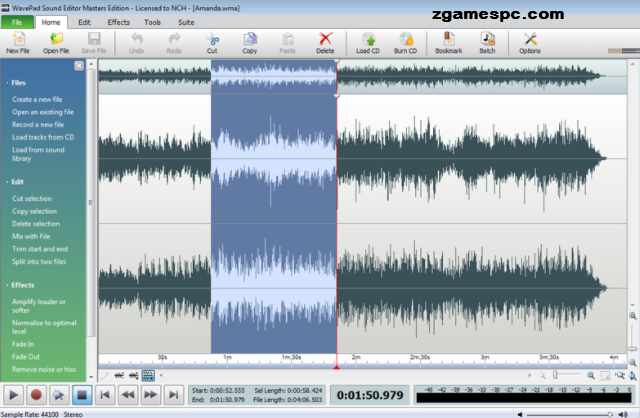Click the Load CD icon
Image resolution: width=640 pixels, height=418 pixels.
368,43
